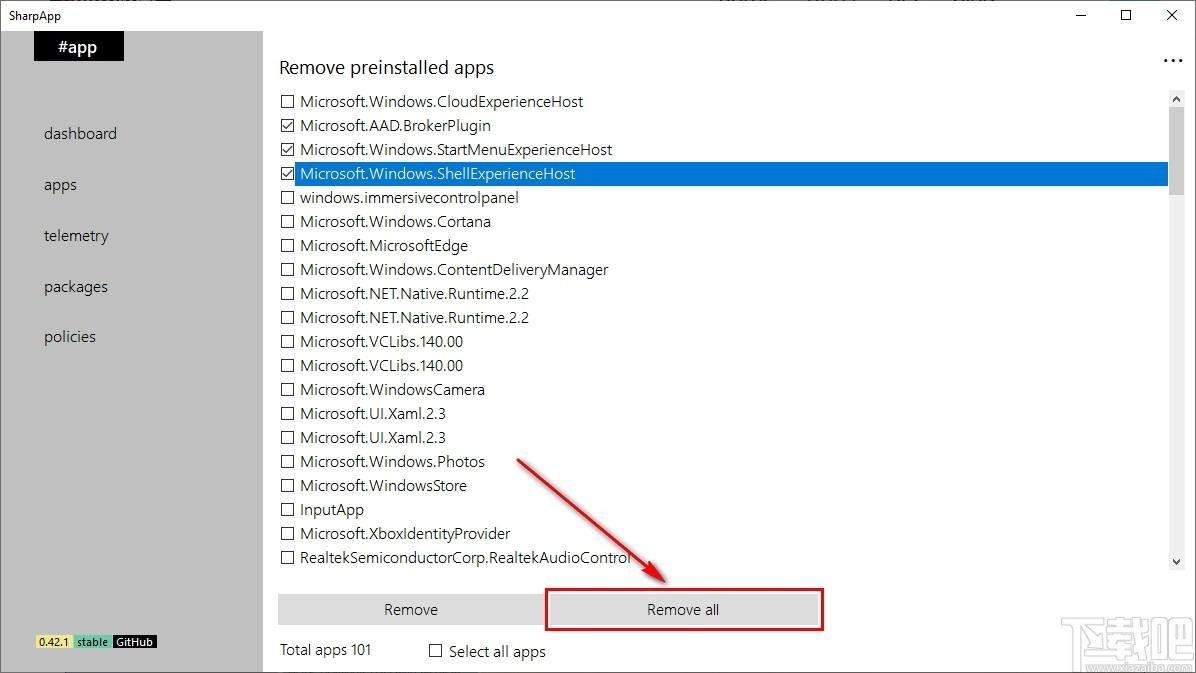Close the SharpApp window
The height and width of the screenshot is (673, 1196).
(1172, 15)
